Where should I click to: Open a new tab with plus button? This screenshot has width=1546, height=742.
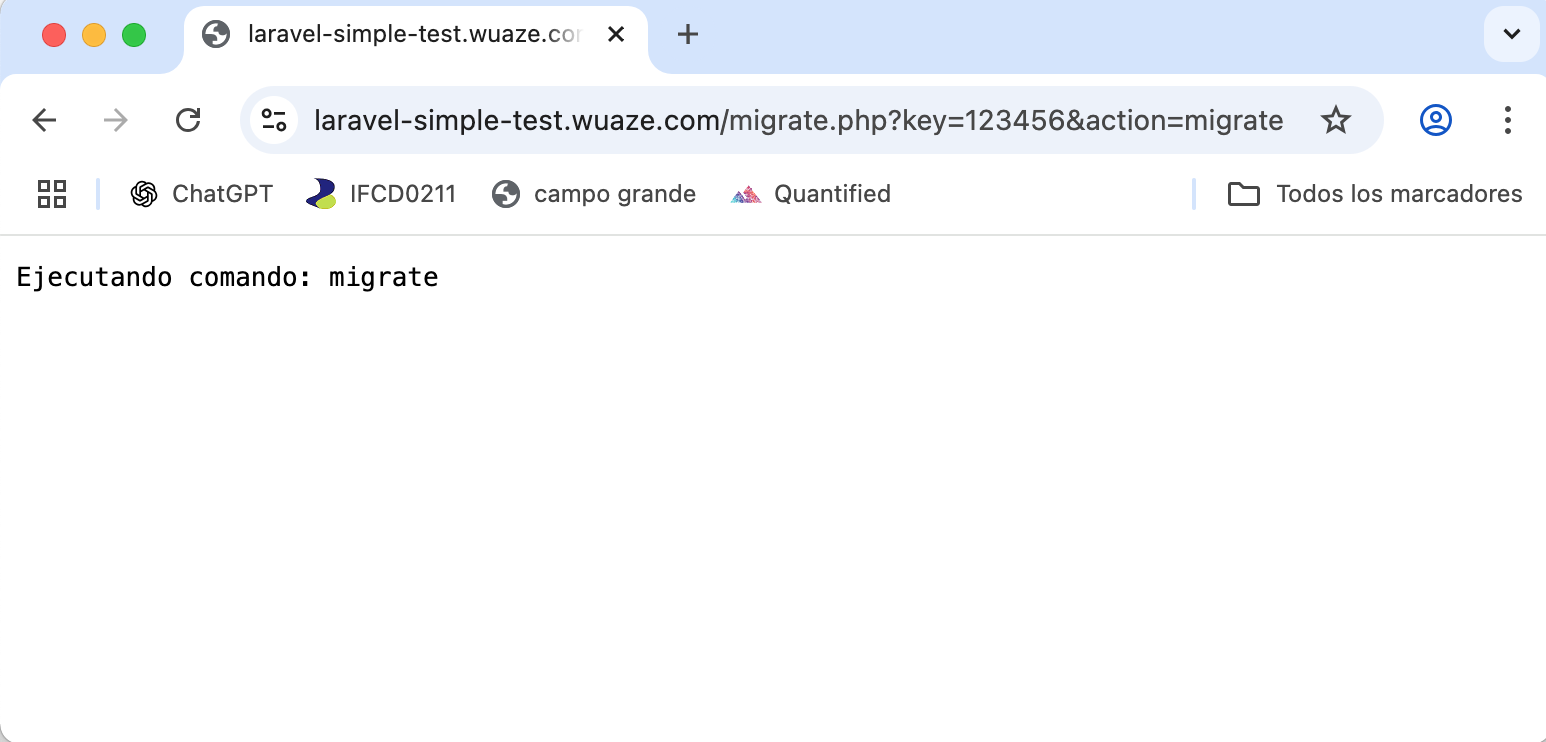click(x=687, y=35)
